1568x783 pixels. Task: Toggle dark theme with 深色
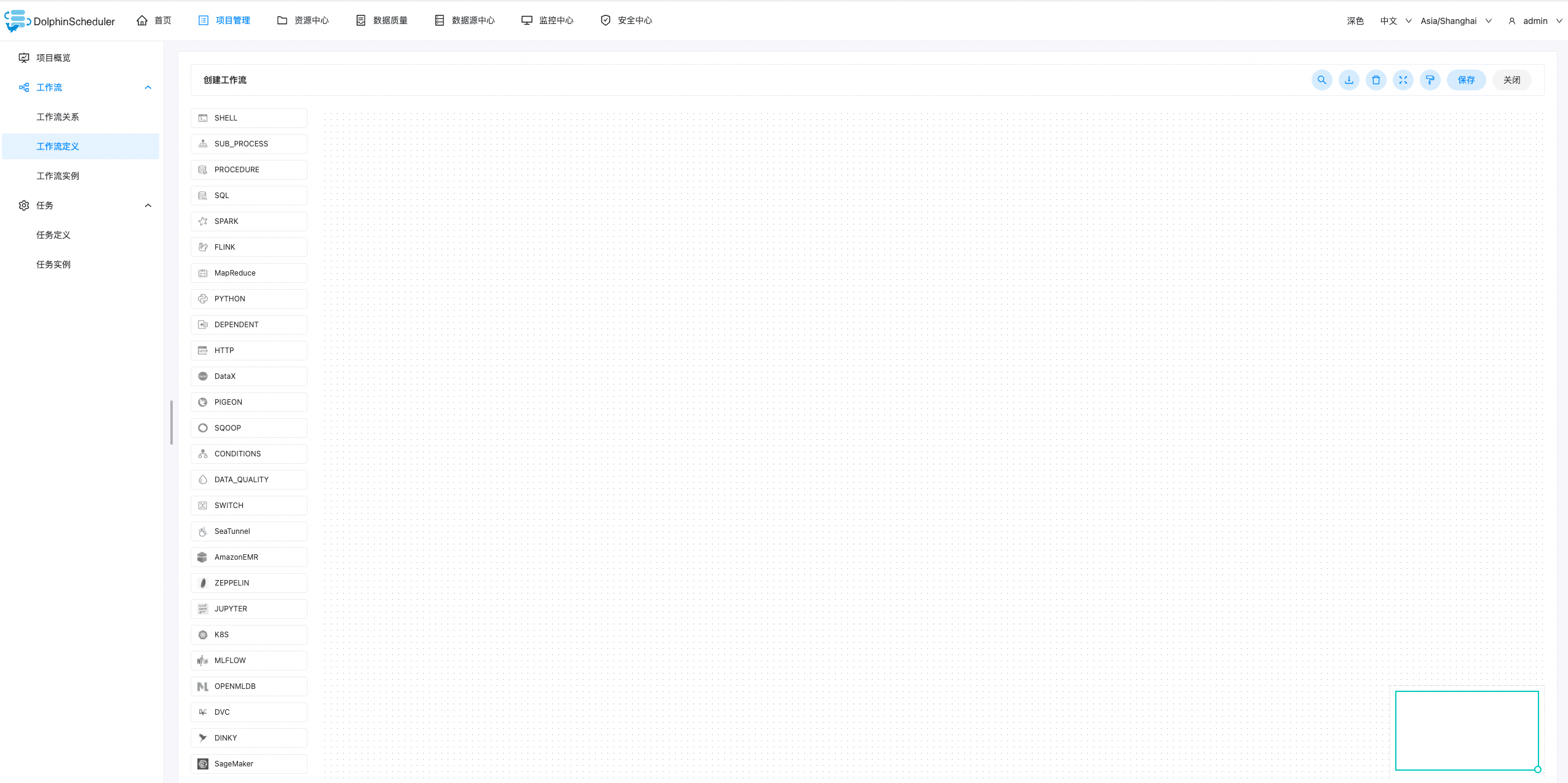[x=1355, y=21]
